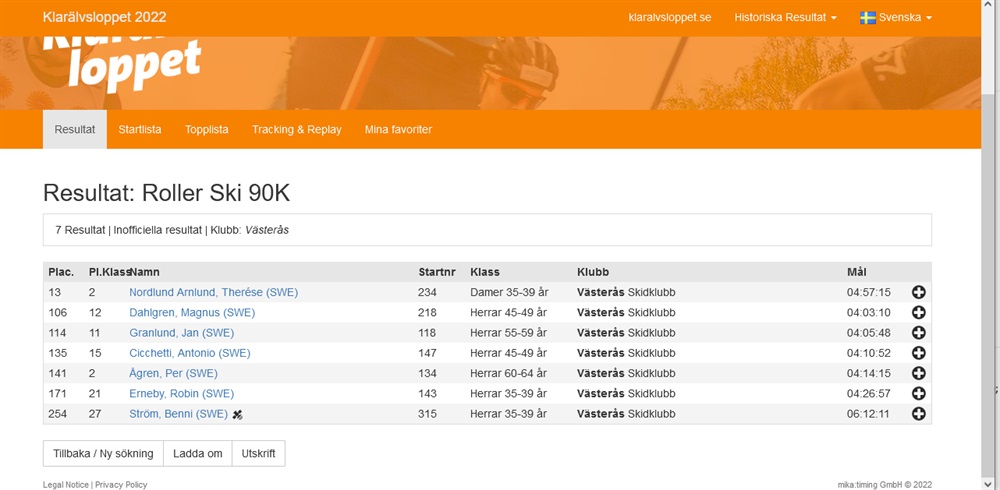Image resolution: width=1000 pixels, height=490 pixels.
Task: Click start number 315
Action: point(427,413)
